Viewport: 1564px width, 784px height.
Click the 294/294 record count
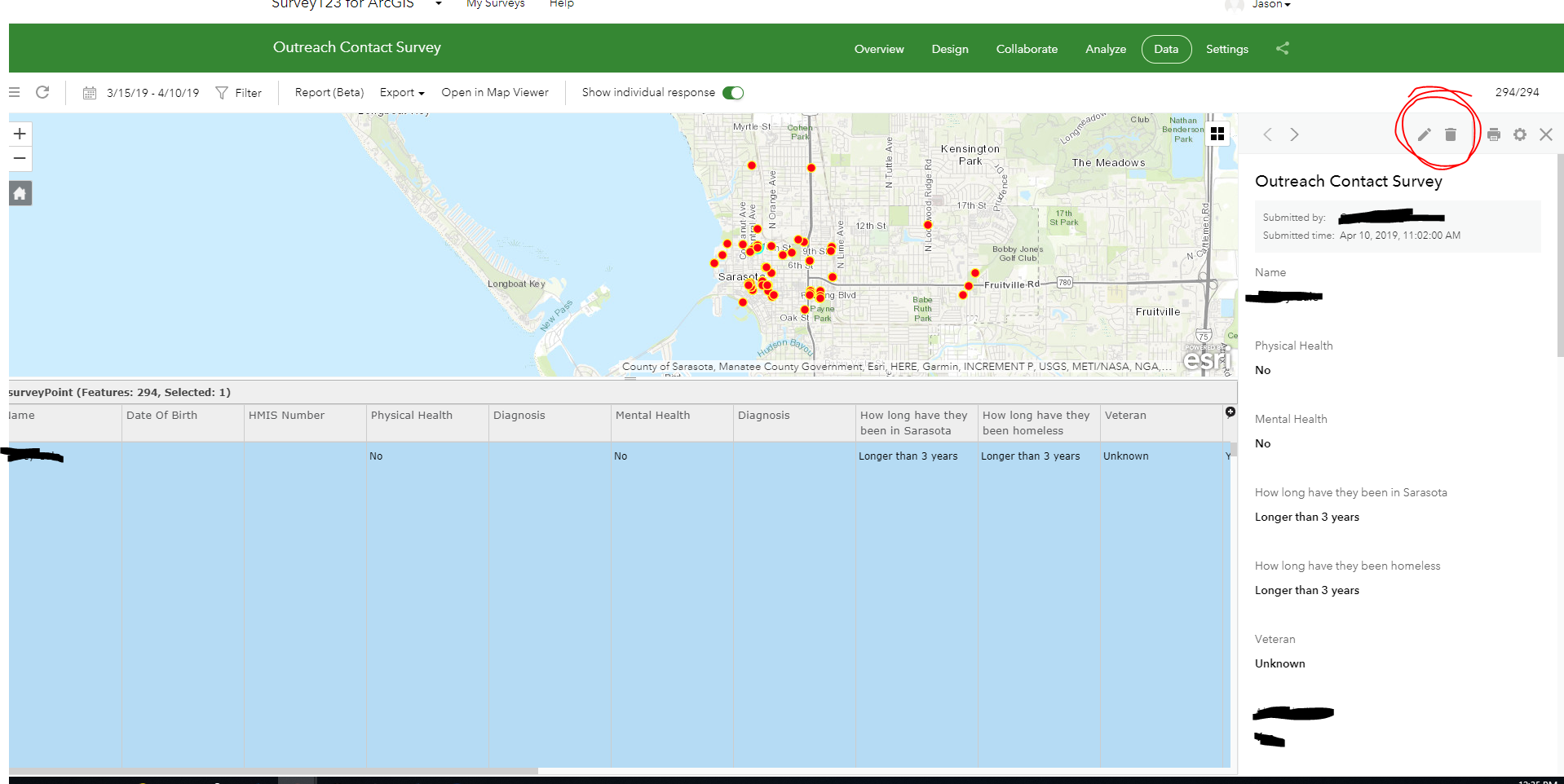coord(1517,92)
